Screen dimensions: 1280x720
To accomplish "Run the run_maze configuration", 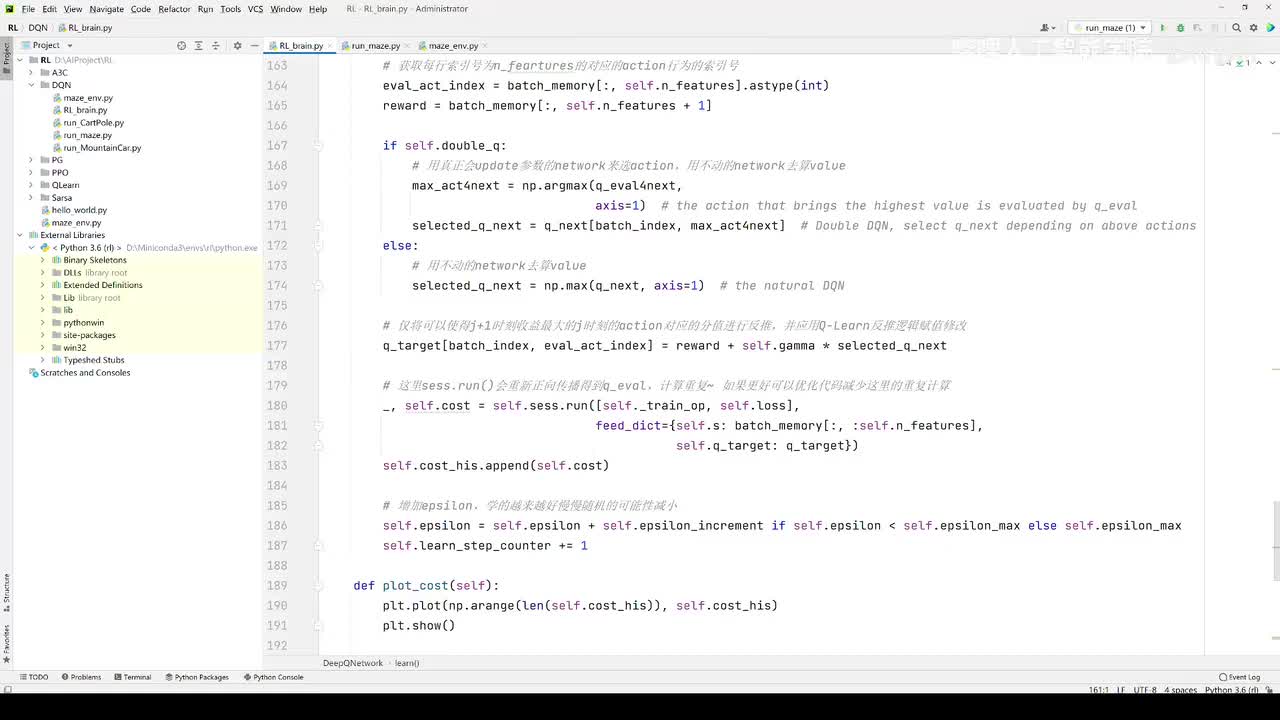I will coord(1162,28).
